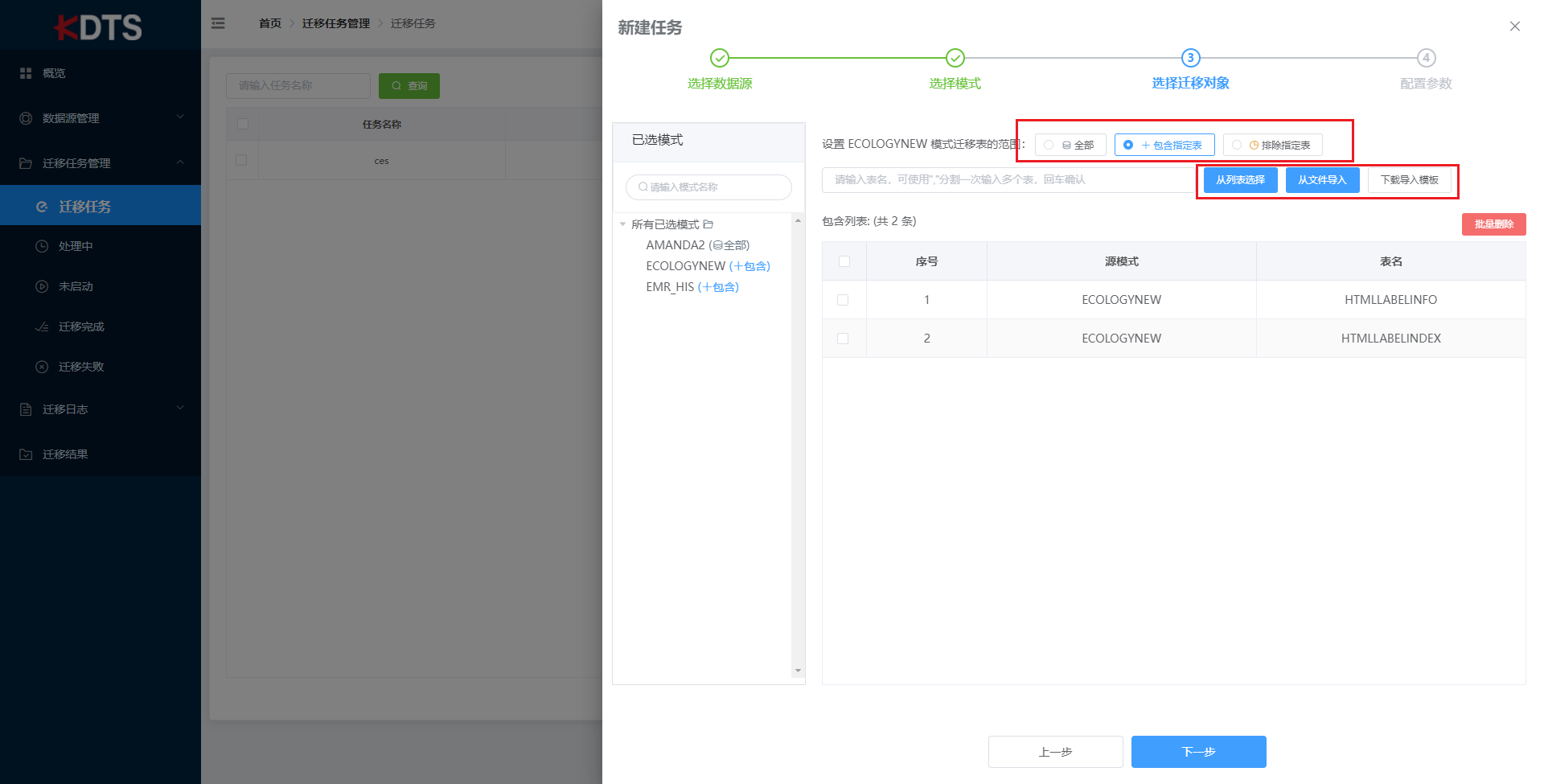Image resolution: width=1544 pixels, height=784 pixels.
Task: Click the 表名 column header
Action: click(1390, 261)
